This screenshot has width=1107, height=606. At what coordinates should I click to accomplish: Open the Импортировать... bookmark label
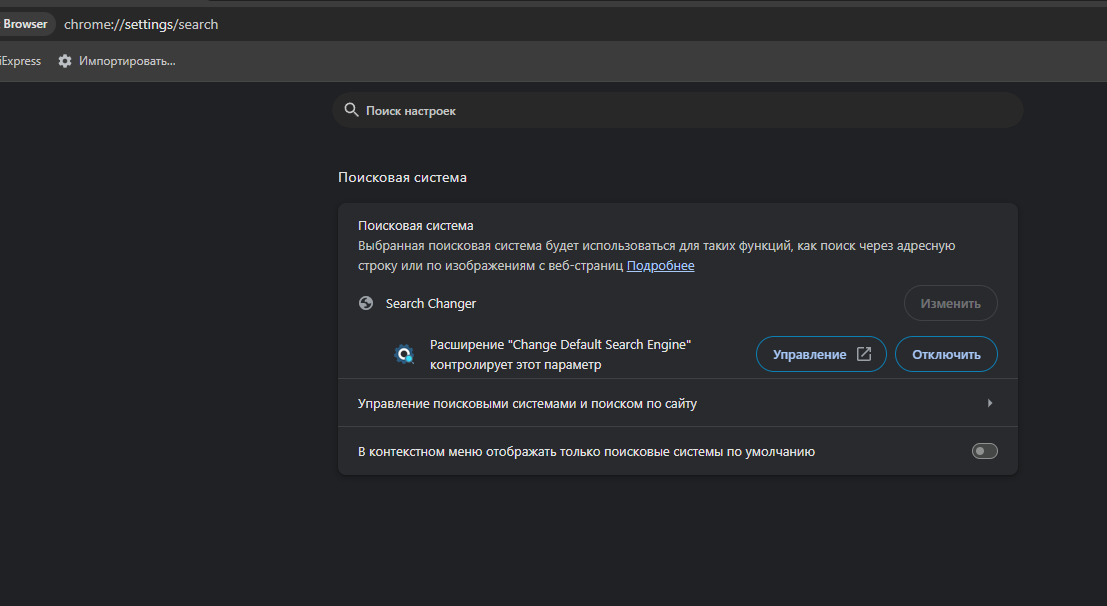tap(127, 61)
